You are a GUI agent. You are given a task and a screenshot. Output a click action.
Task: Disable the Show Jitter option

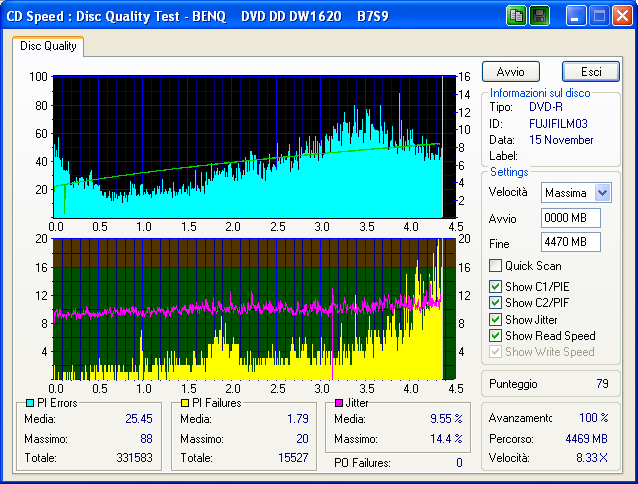pos(495,320)
